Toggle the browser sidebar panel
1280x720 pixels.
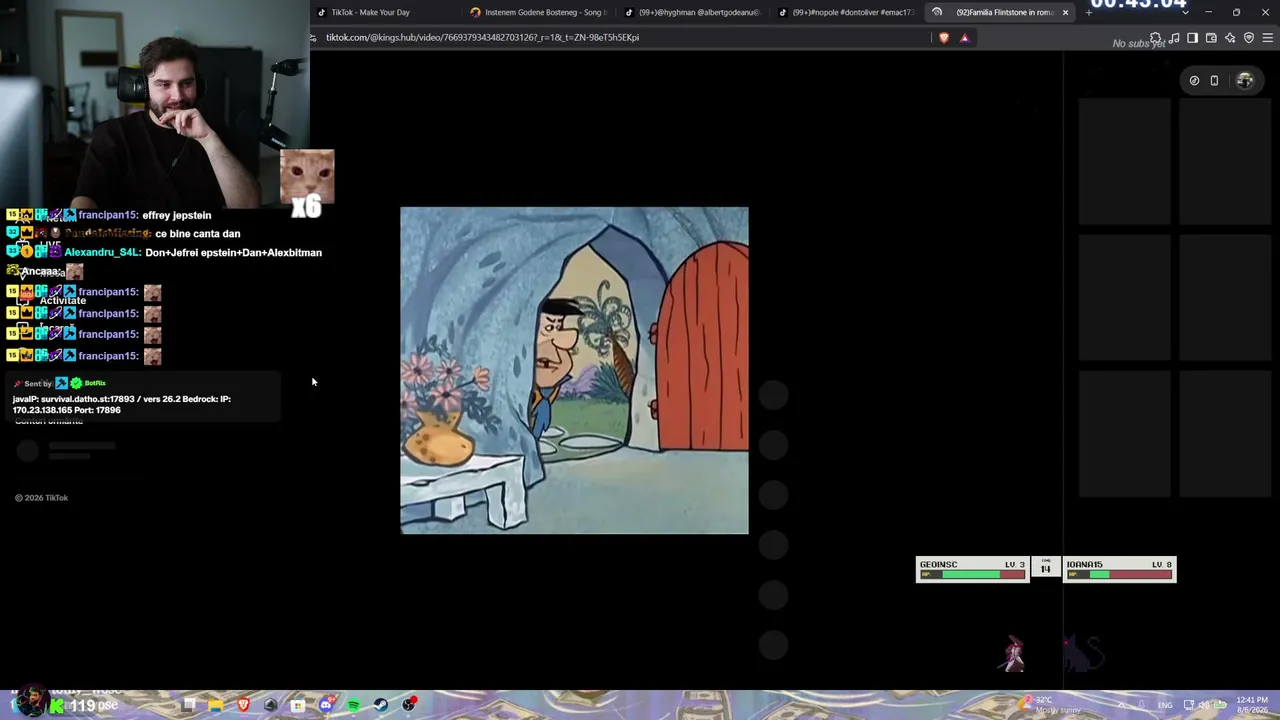pos(1192,38)
